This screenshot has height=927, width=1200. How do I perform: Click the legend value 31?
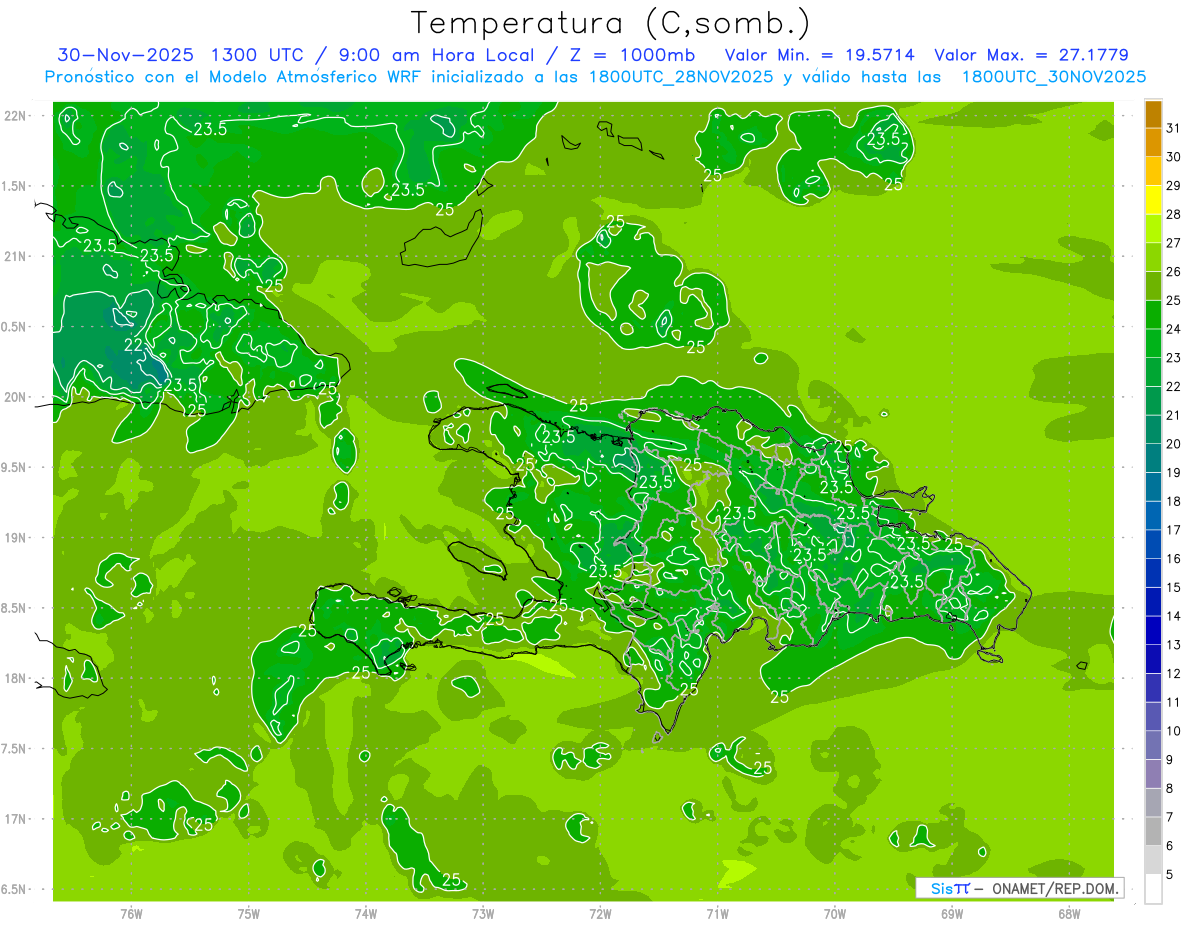click(x=1174, y=128)
